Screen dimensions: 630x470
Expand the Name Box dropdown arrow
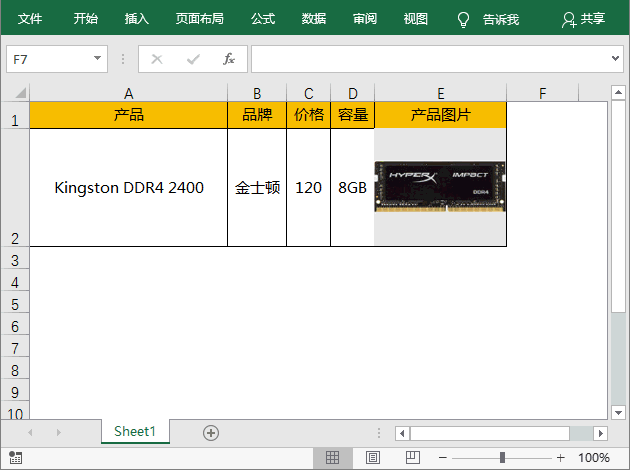97,59
